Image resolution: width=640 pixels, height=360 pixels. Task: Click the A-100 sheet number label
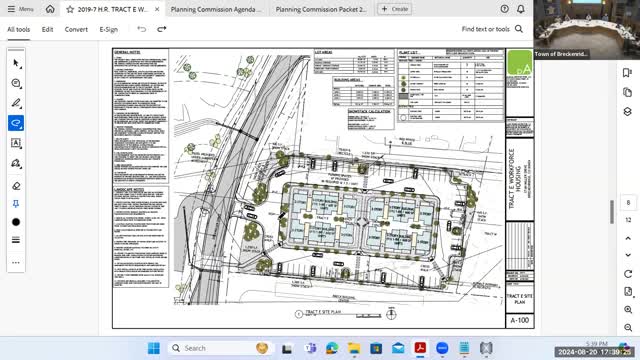click(x=520, y=320)
